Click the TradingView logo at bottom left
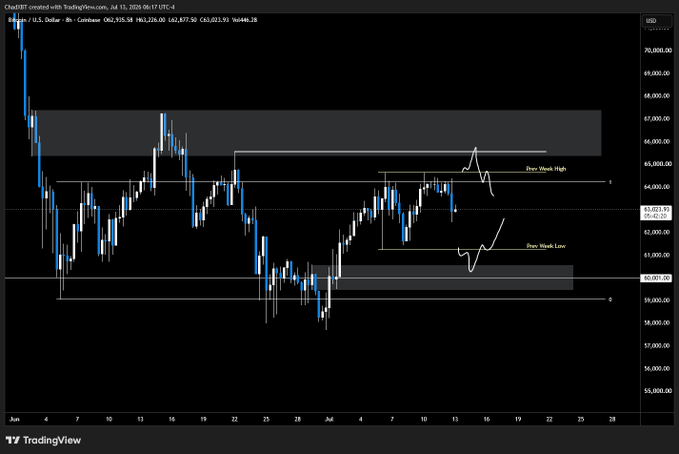 point(43,440)
